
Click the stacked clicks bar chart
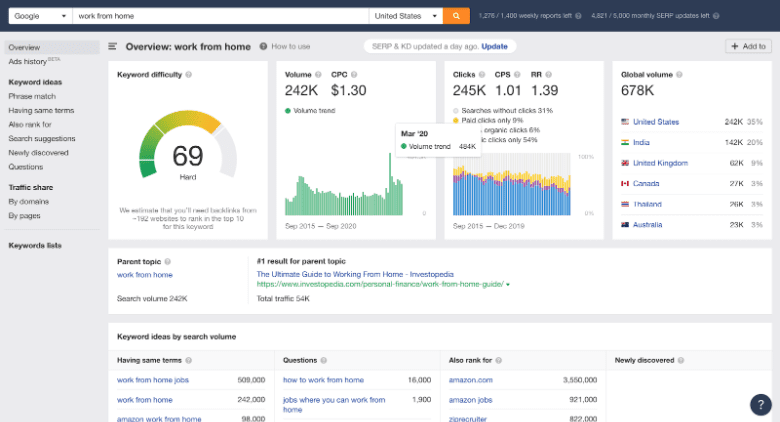(511, 185)
